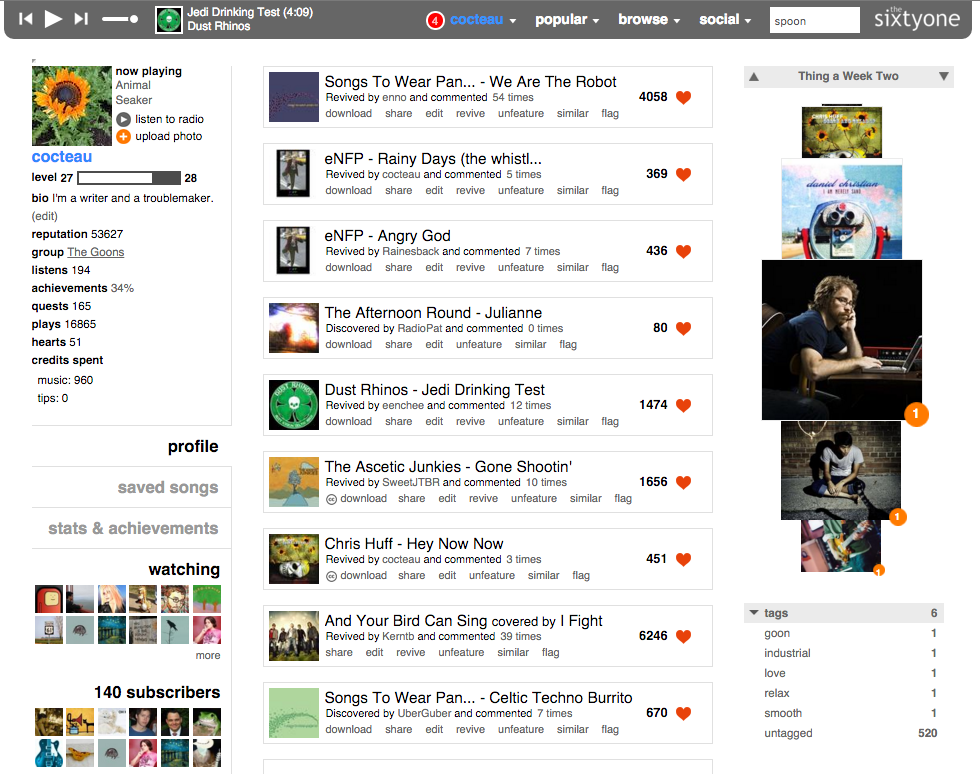The height and width of the screenshot is (774, 980).
Task: Click the play button in the player bar
Action: 54,19
